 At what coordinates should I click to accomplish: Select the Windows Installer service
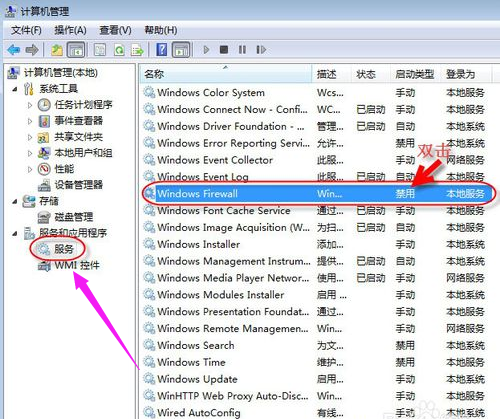315,244
